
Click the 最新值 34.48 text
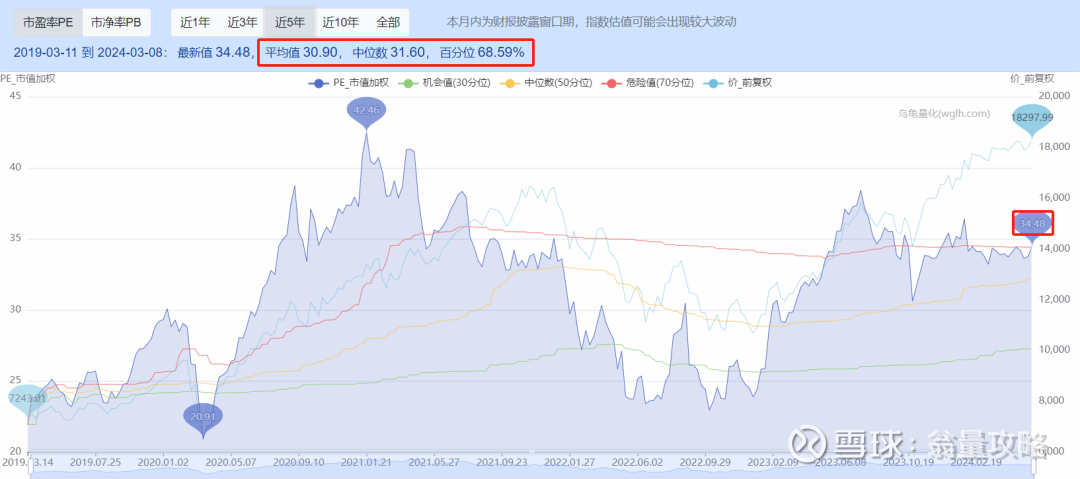(216, 52)
